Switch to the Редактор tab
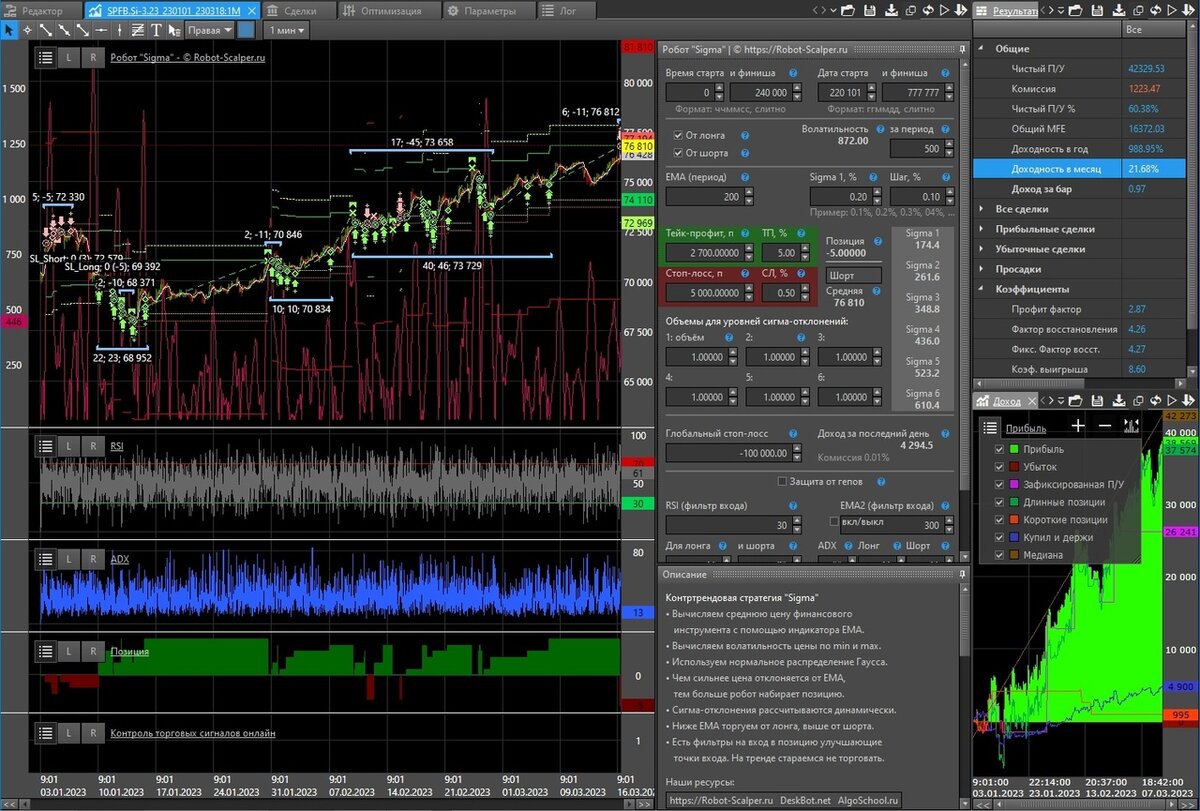Image resolution: width=1200 pixels, height=811 pixels. coord(41,10)
